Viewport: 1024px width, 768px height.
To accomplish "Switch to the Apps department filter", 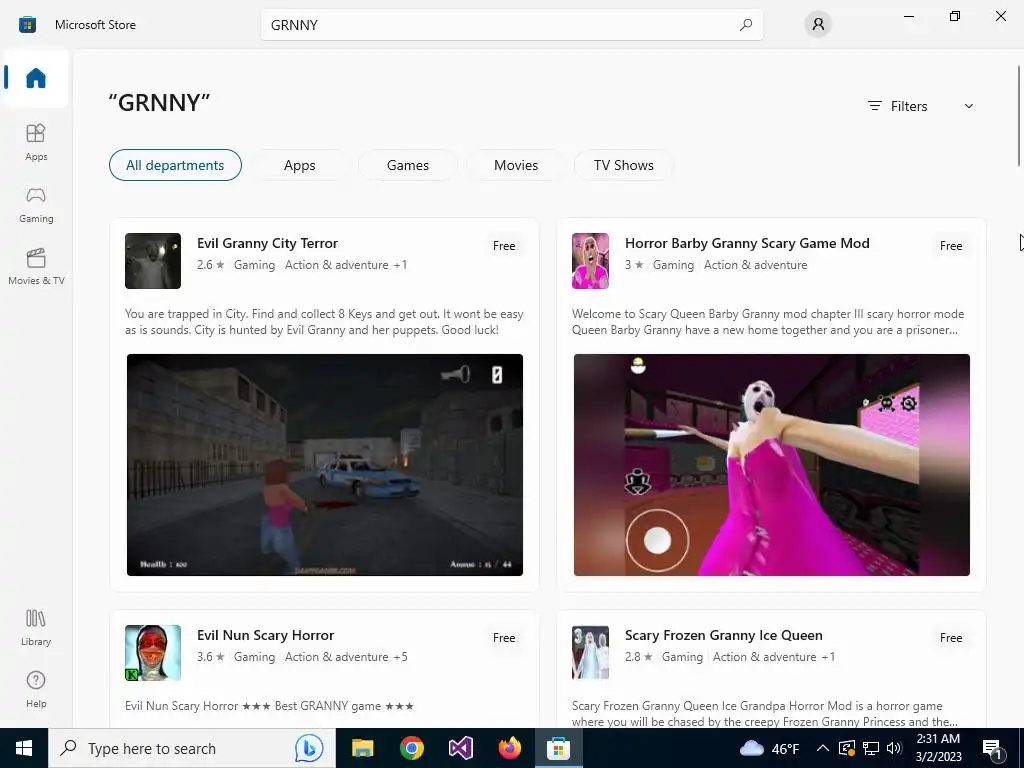I will pyautogui.click(x=300, y=165).
